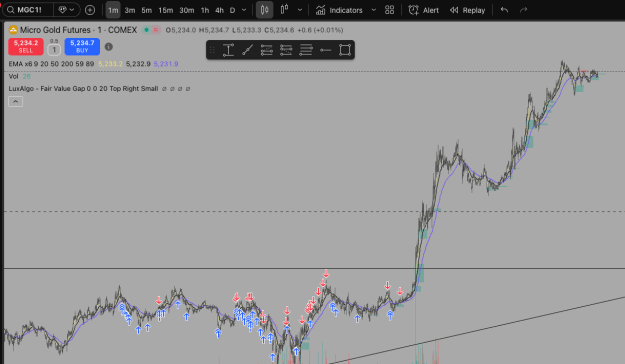The height and width of the screenshot is (364, 625).
Task: Edit the order quantity field showing 1
Action: 54,50
